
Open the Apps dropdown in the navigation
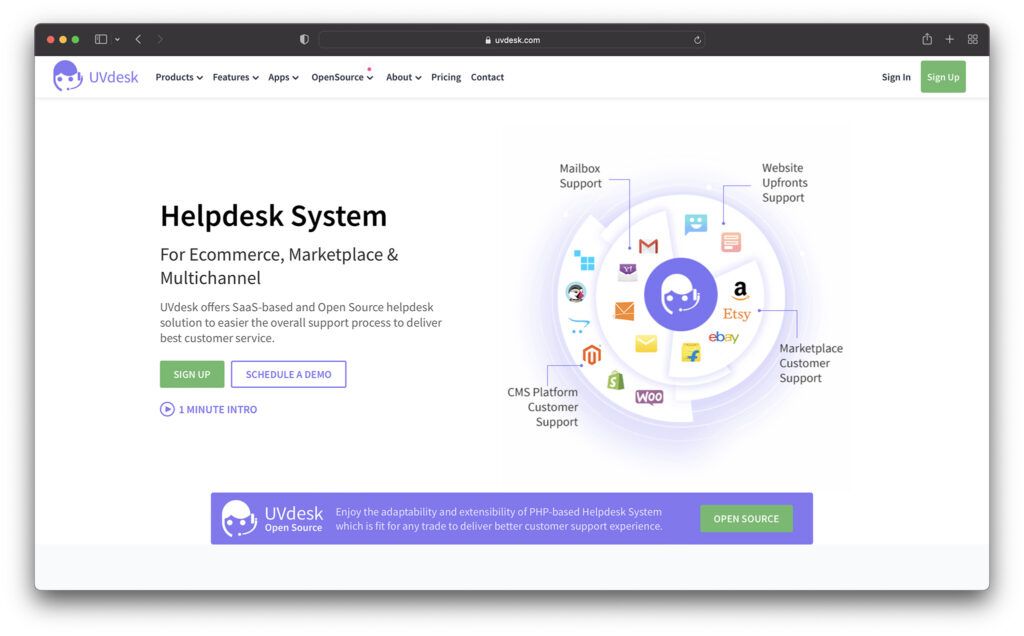pyautogui.click(x=282, y=77)
